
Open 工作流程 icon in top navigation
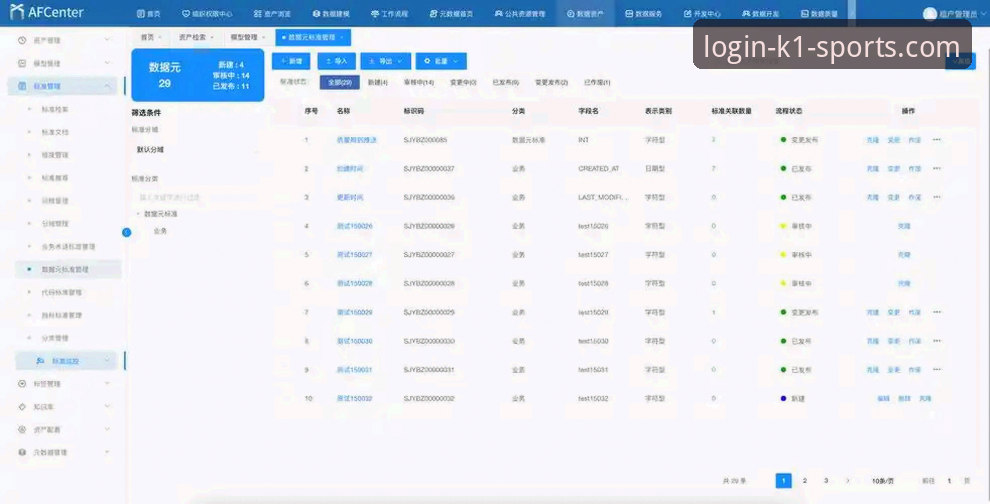point(375,13)
